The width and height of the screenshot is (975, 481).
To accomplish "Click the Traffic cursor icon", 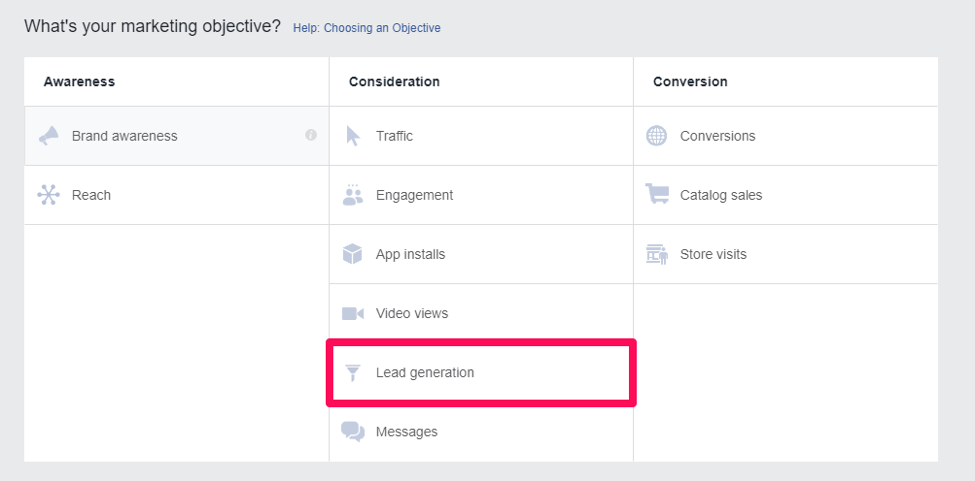I will point(353,136).
